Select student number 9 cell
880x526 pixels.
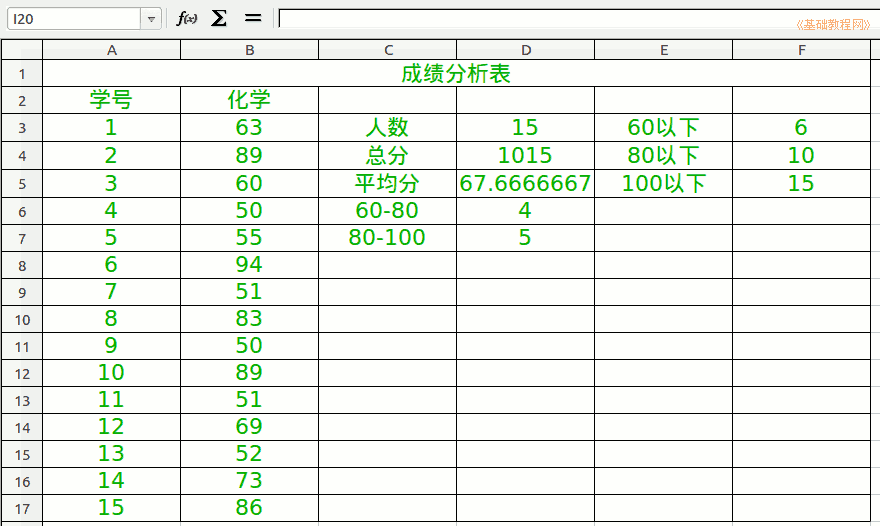point(112,346)
